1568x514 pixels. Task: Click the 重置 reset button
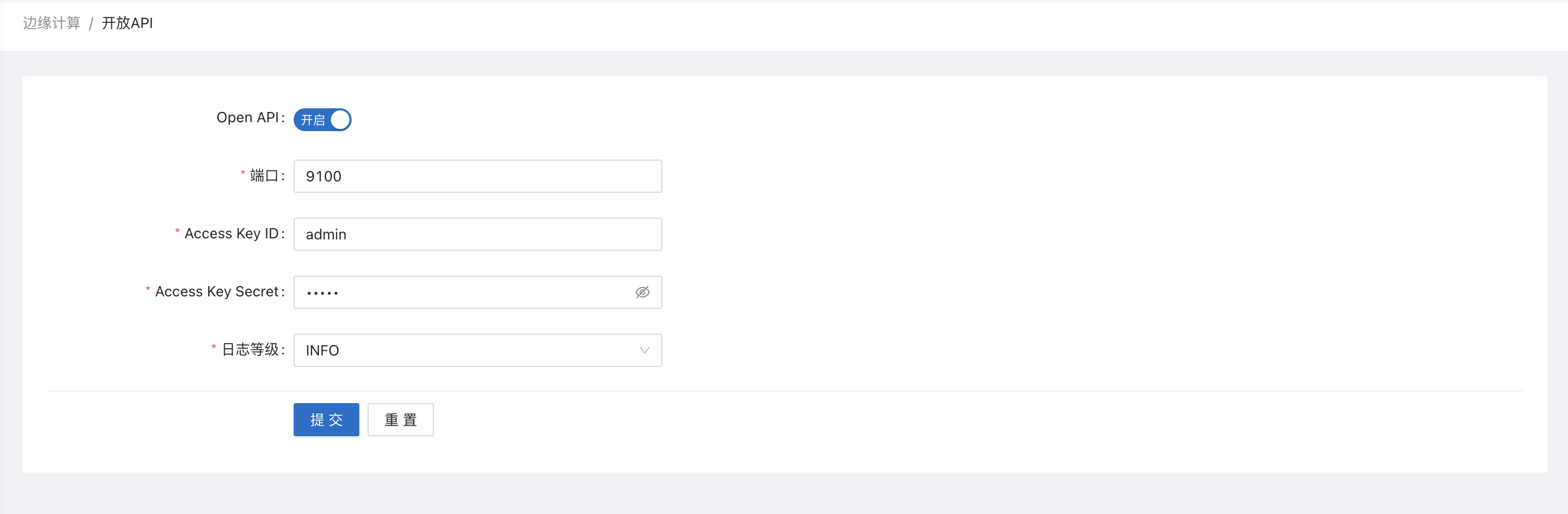[x=400, y=420]
